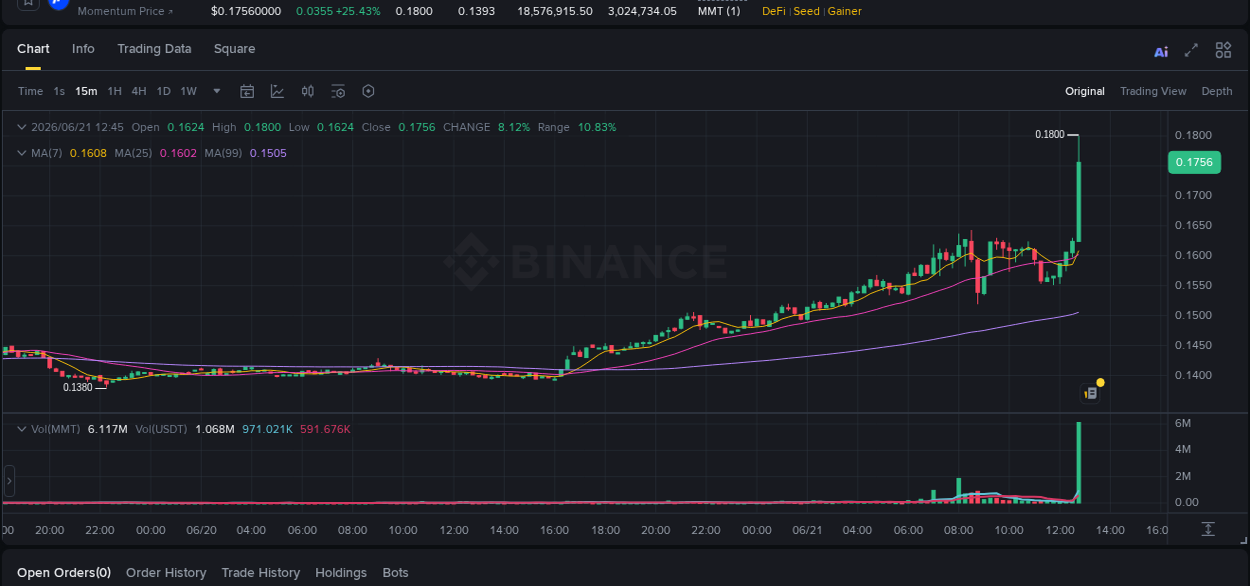Open the Momentum Price link

pos(125,11)
